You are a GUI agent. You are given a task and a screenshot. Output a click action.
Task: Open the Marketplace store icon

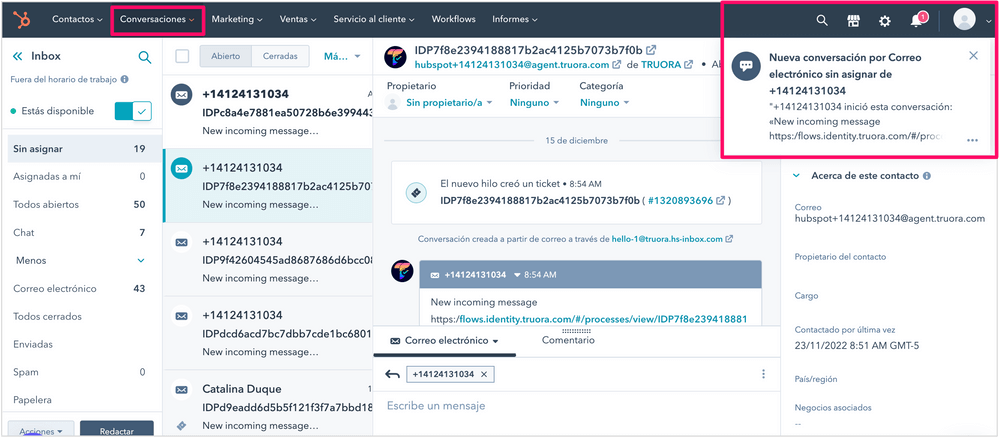[853, 20]
